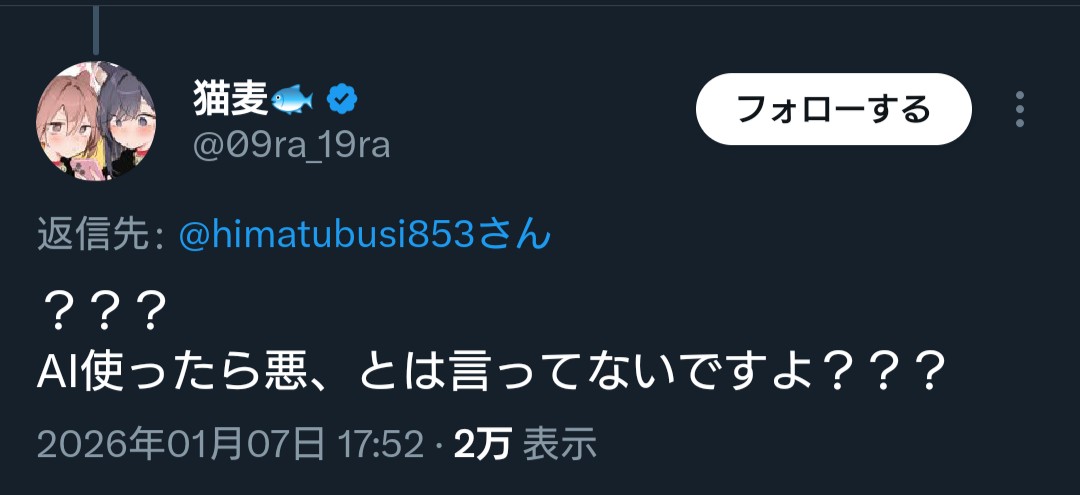Open the 2026年01月07日 date timestamp
Viewport: 1080px width, 495px height.
coord(181,444)
